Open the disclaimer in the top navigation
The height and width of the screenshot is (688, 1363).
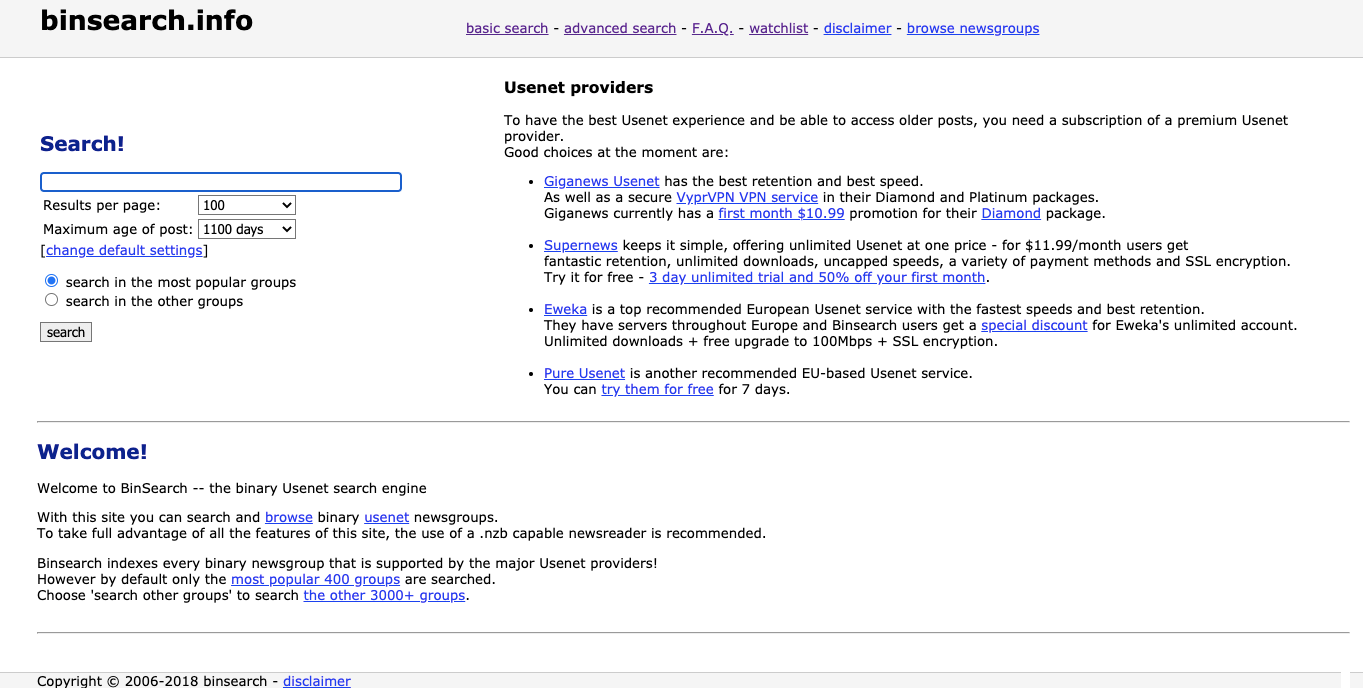coord(857,28)
